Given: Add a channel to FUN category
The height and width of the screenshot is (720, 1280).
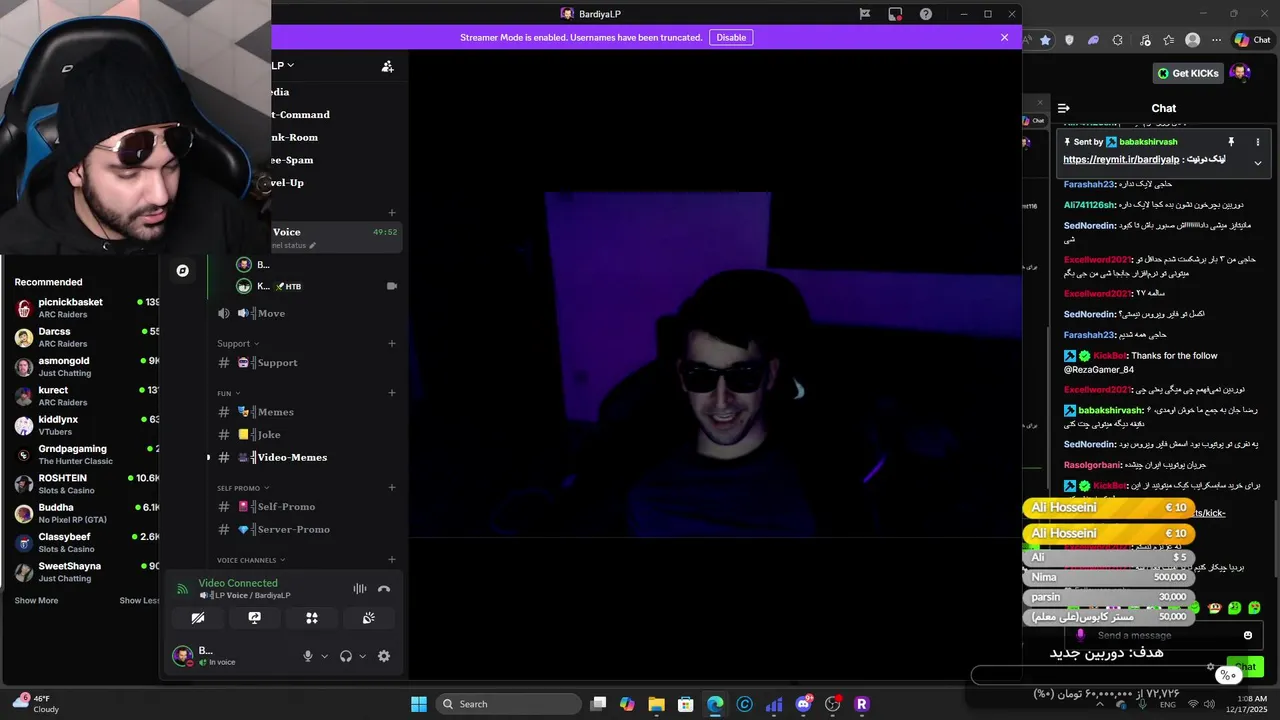Looking at the screenshot, I should point(392,393).
